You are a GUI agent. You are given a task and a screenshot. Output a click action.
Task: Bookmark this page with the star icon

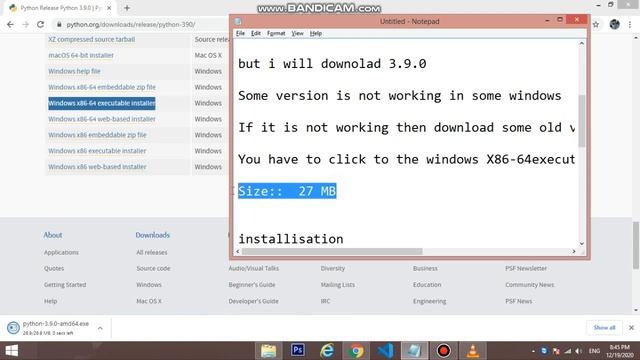(596, 24)
